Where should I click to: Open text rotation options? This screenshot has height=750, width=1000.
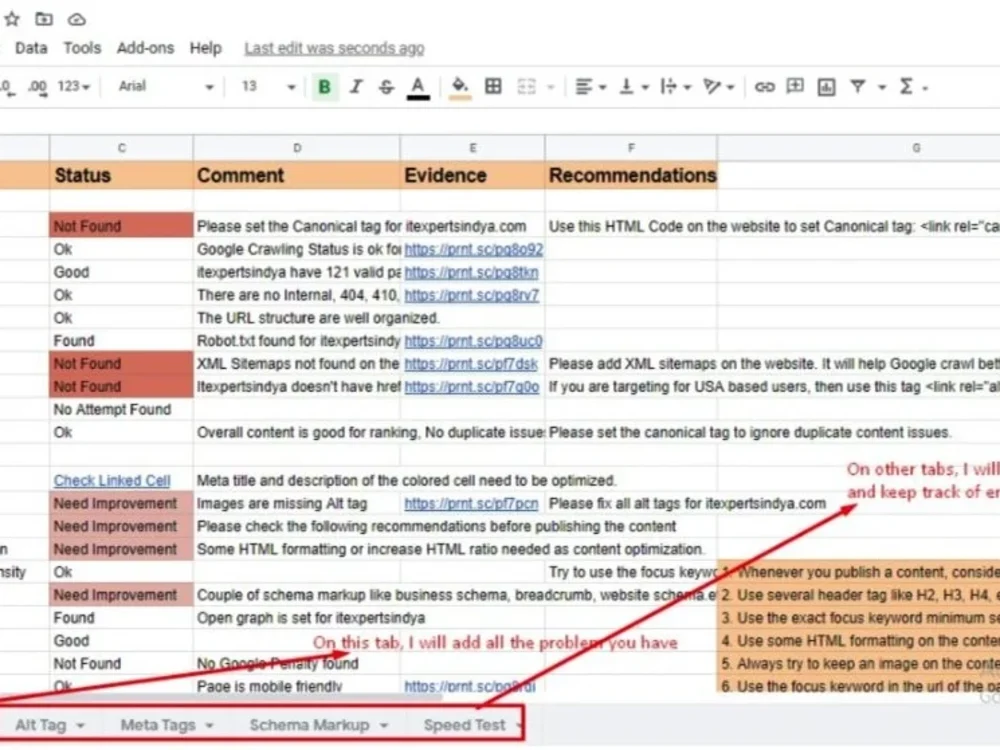718,86
